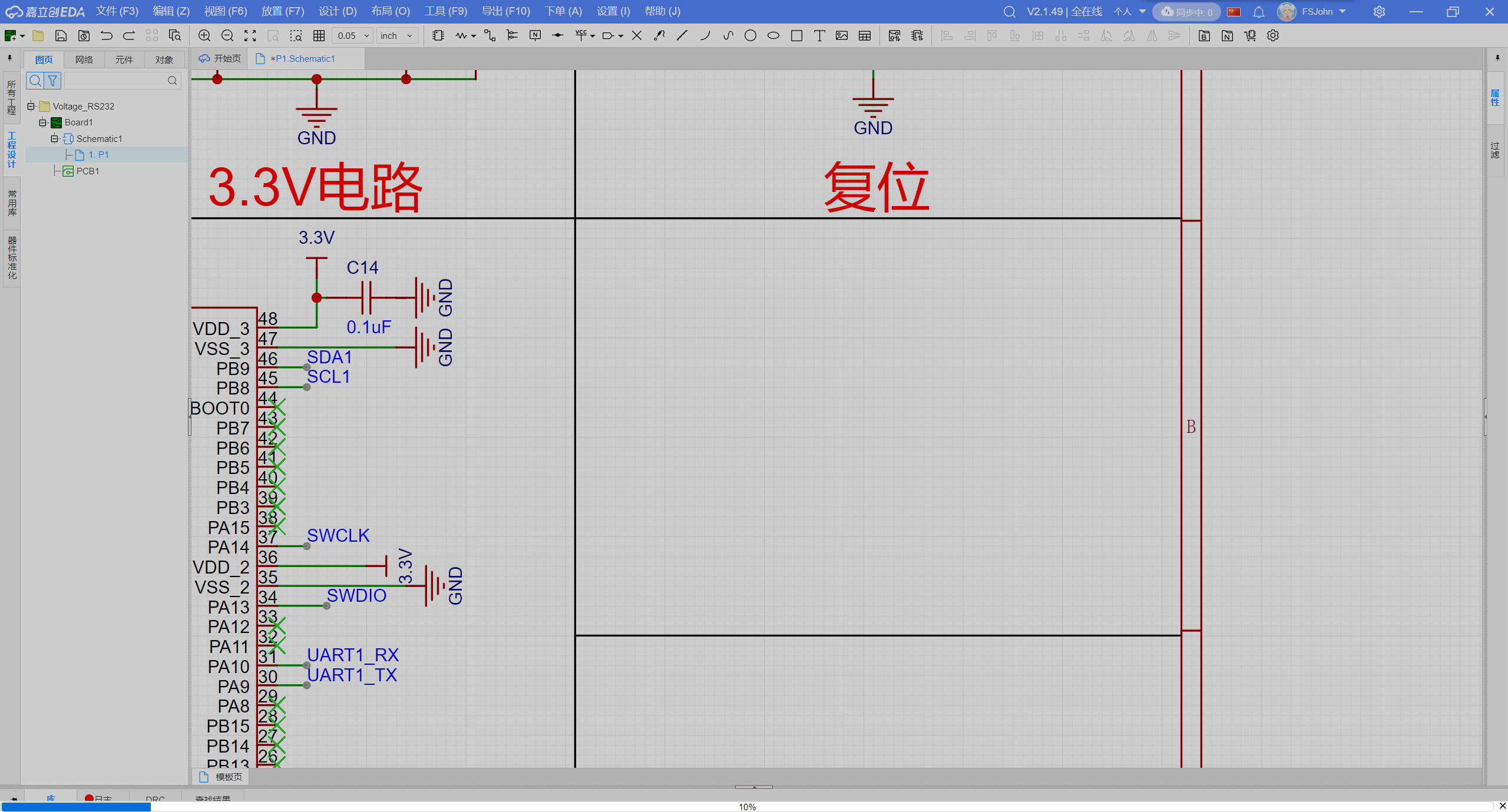
Task: Open the inch unit dropdown
Action: pyautogui.click(x=397, y=36)
